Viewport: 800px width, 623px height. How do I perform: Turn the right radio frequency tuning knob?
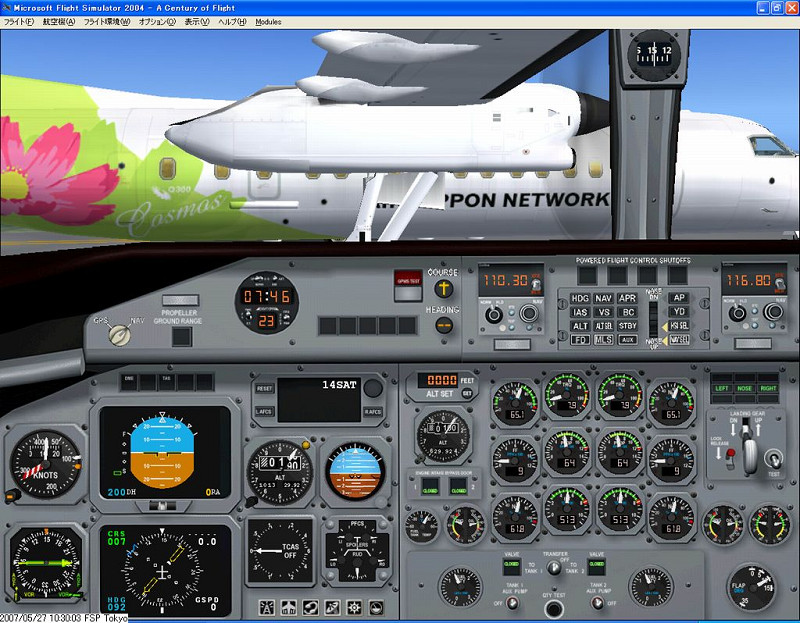pos(773,312)
